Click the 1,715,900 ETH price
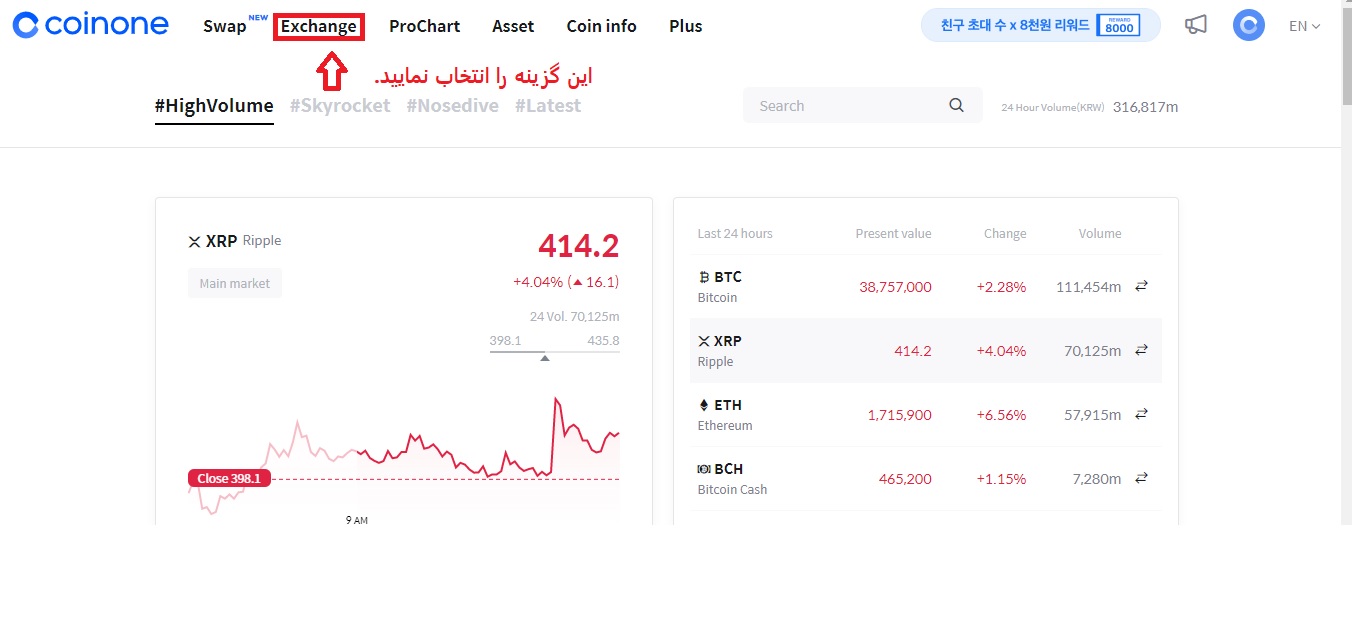 [x=899, y=415]
